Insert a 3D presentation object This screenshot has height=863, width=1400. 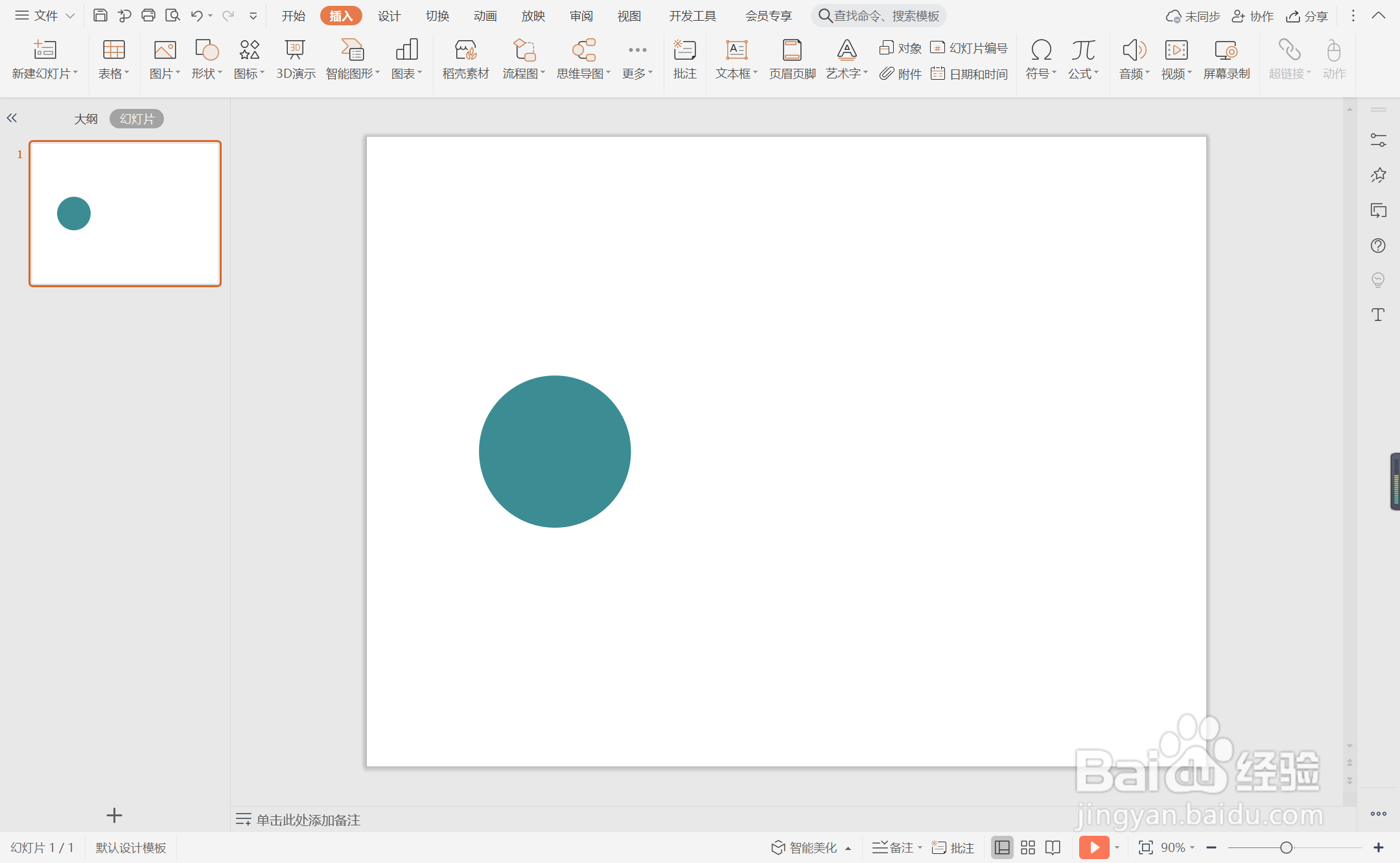(295, 59)
